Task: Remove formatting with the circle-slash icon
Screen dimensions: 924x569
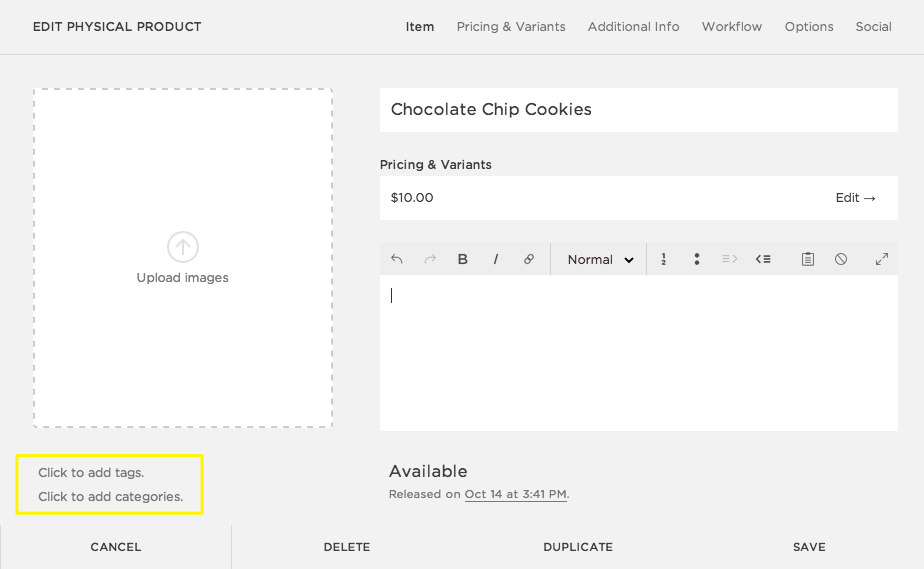Action: pos(841,259)
